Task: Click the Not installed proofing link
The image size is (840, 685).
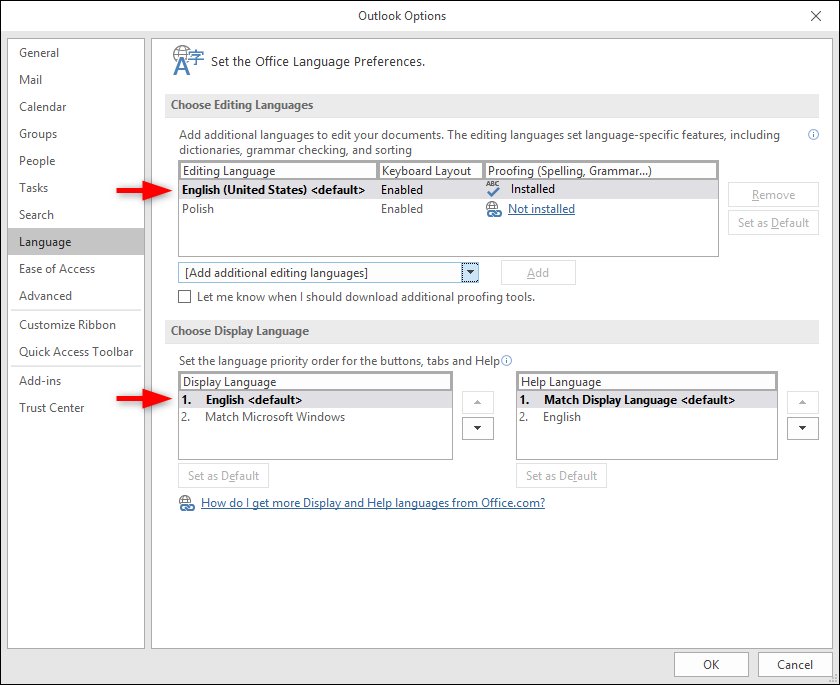Action: [x=541, y=209]
